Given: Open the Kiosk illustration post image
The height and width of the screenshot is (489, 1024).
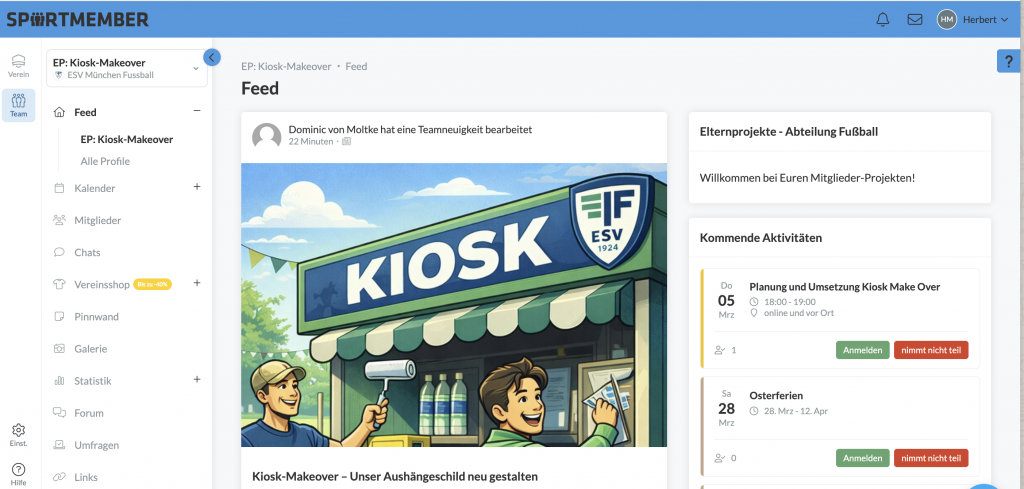Looking at the screenshot, I should coord(453,305).
